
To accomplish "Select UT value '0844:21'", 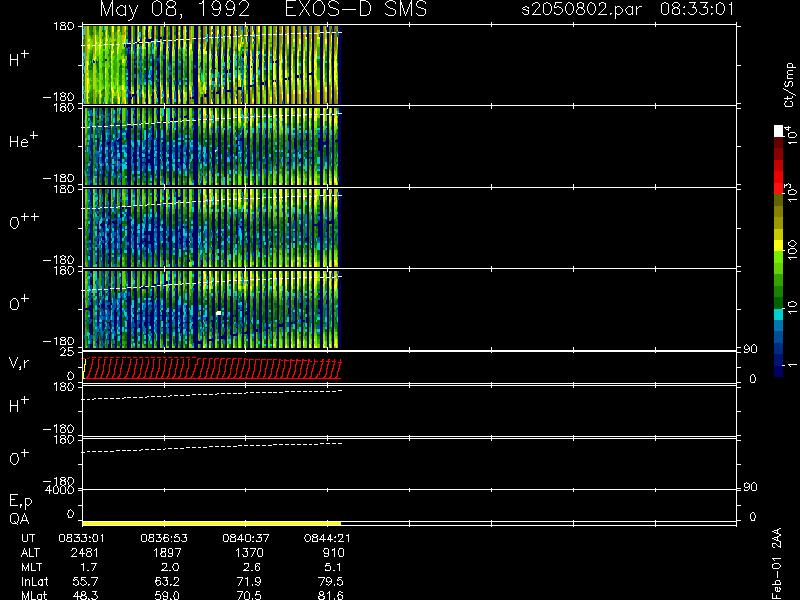I will click(327, 538).
